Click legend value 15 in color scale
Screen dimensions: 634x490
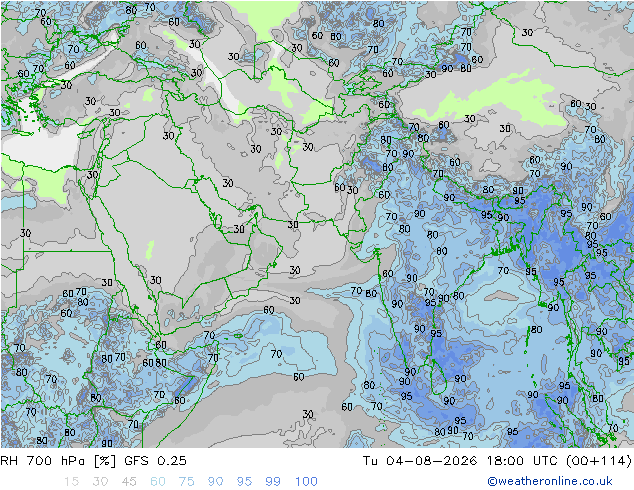[71, 482]
